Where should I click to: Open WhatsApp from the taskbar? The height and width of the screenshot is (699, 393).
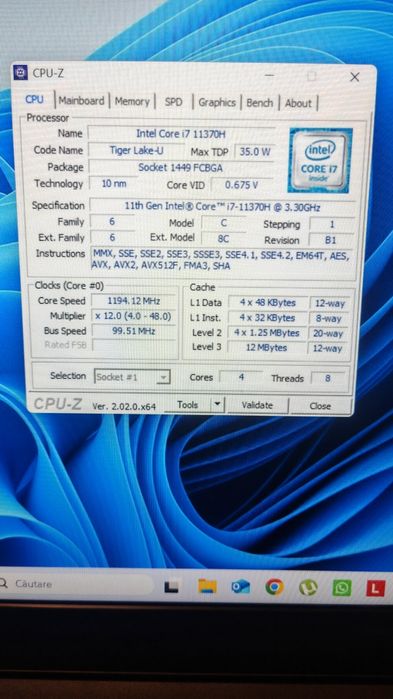coord(342,588)
